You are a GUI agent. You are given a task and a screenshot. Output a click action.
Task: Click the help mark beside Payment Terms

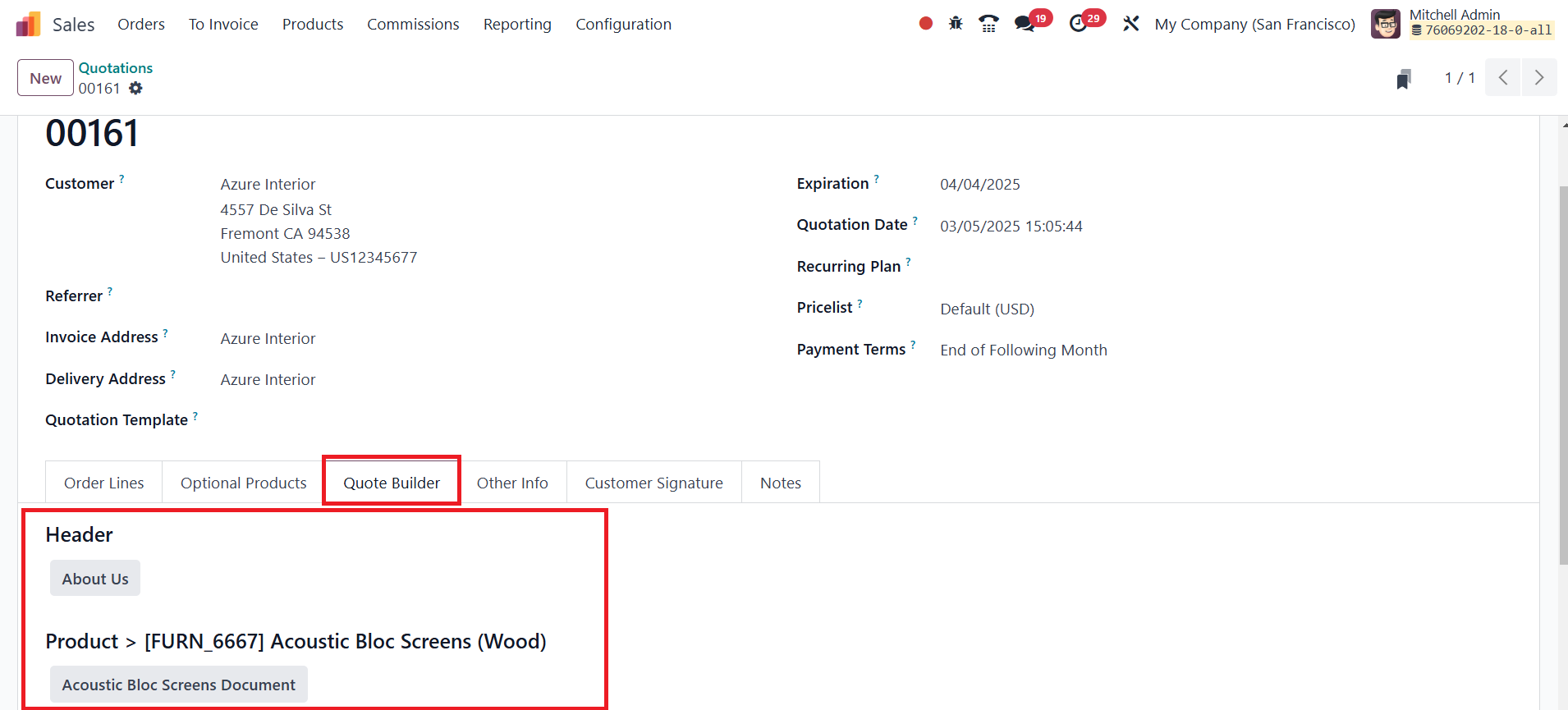tap(913, 344)
